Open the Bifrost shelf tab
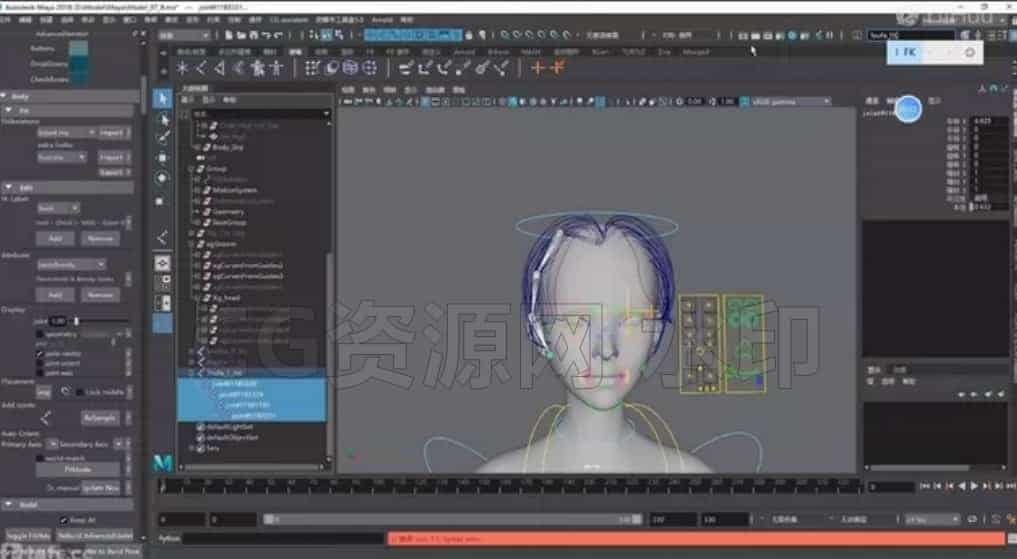The image size is (1017, 559). (497, 52)
